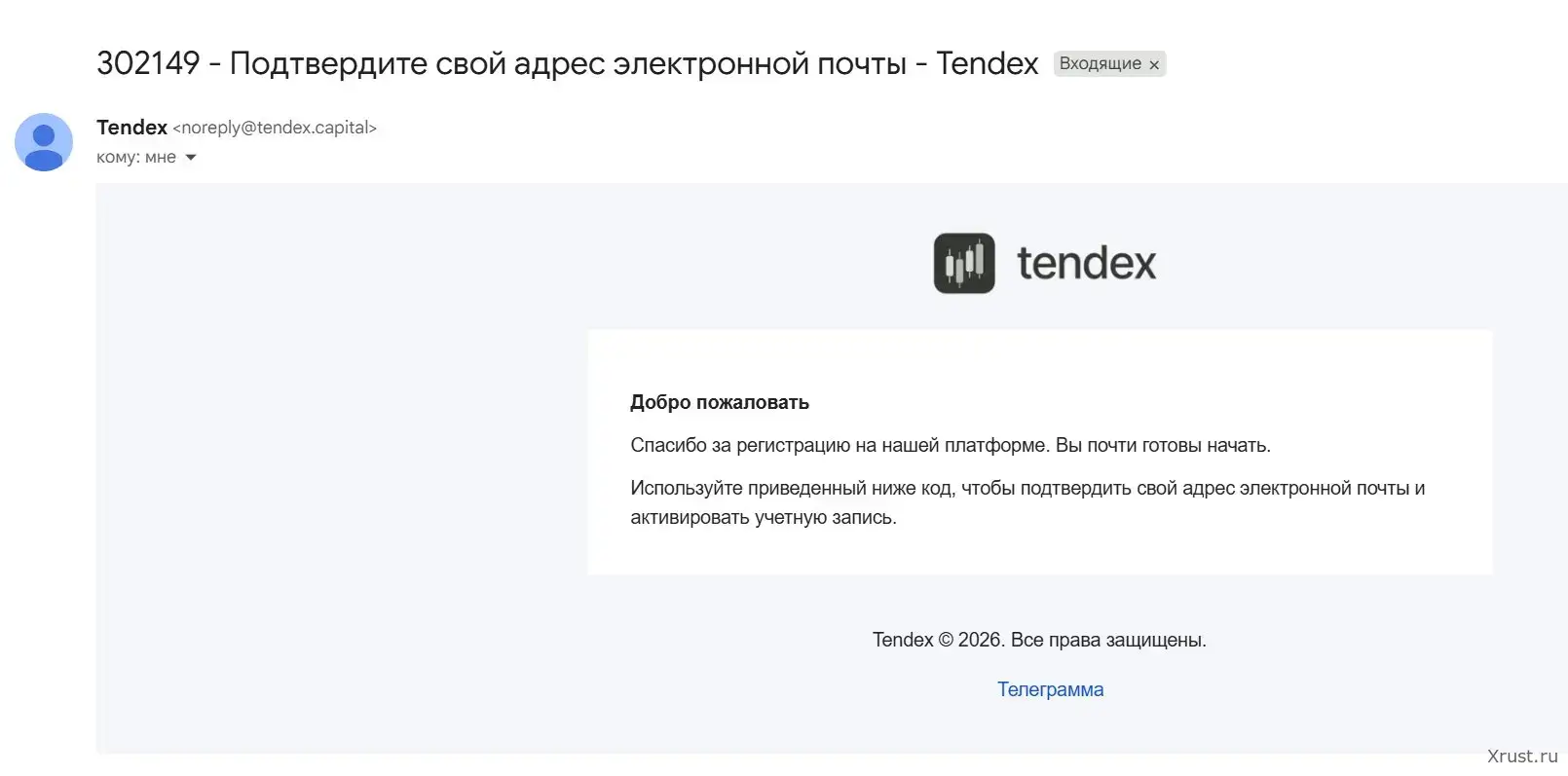Click the tendex wordmark in the email
1568x776 pixels.
tap(1086, 263)
